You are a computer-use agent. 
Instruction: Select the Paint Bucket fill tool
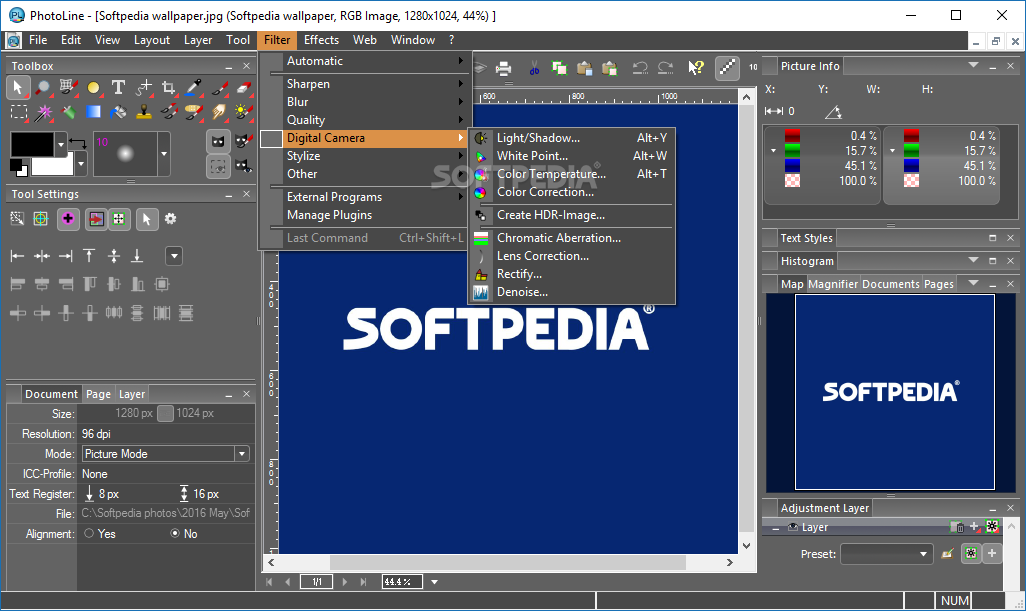click(x=118, y=113)
